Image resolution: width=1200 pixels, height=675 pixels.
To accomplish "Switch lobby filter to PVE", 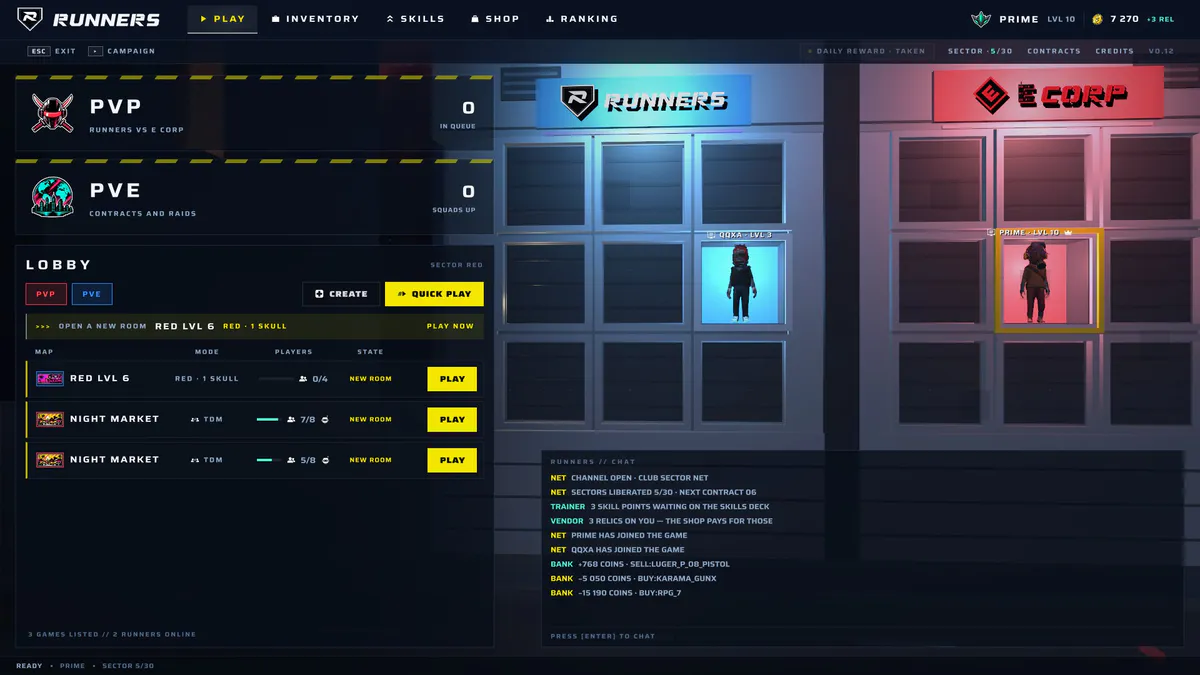I will 92,294.
